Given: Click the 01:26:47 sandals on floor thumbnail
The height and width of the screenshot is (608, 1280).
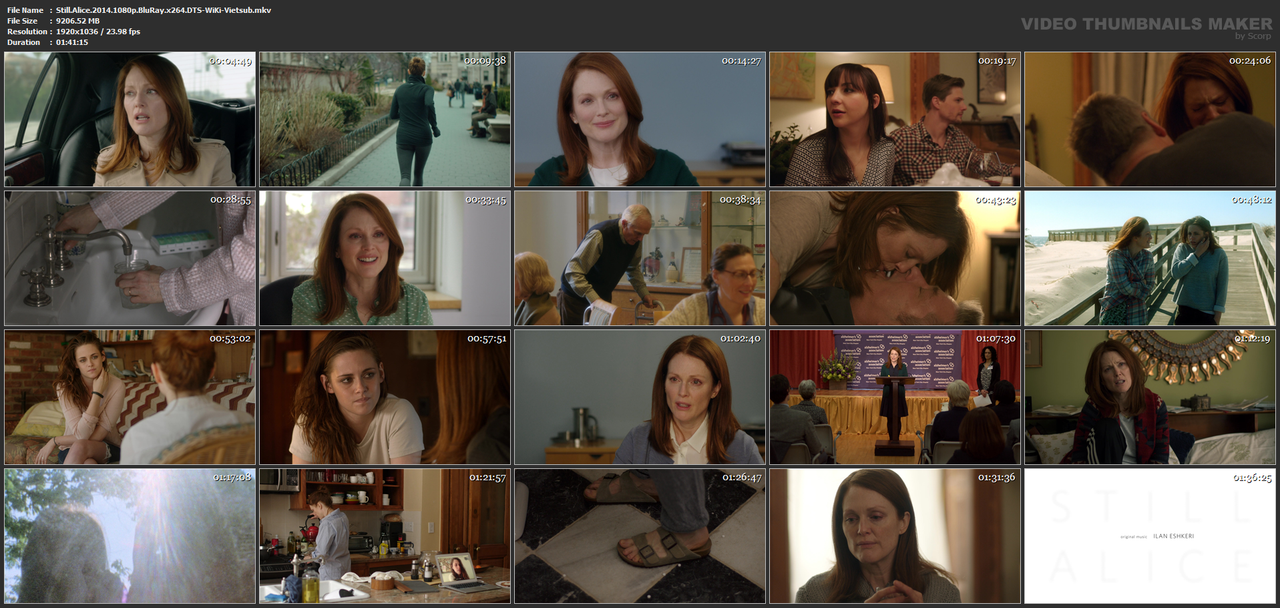Looking at the screenshot, I should [640, 536].
